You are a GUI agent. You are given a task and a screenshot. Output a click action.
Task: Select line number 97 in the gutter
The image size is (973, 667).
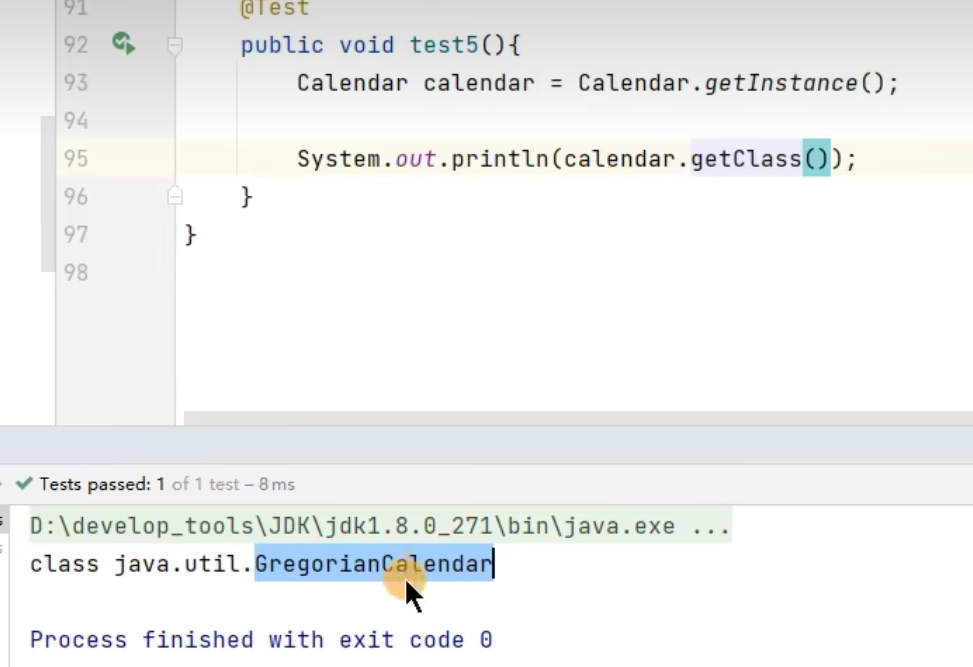pyautogui.click(x=76, y=235)
